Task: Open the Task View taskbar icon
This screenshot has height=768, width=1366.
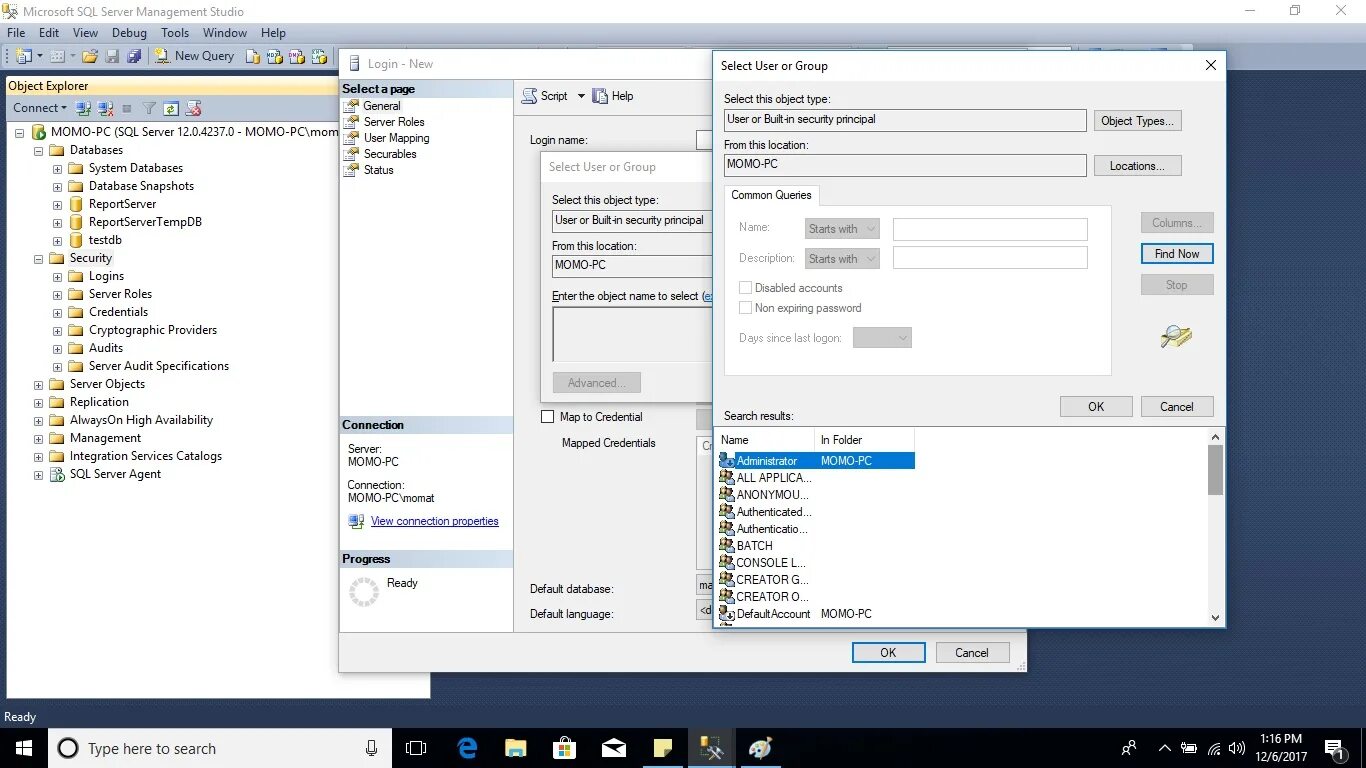Action: (416, 748)
